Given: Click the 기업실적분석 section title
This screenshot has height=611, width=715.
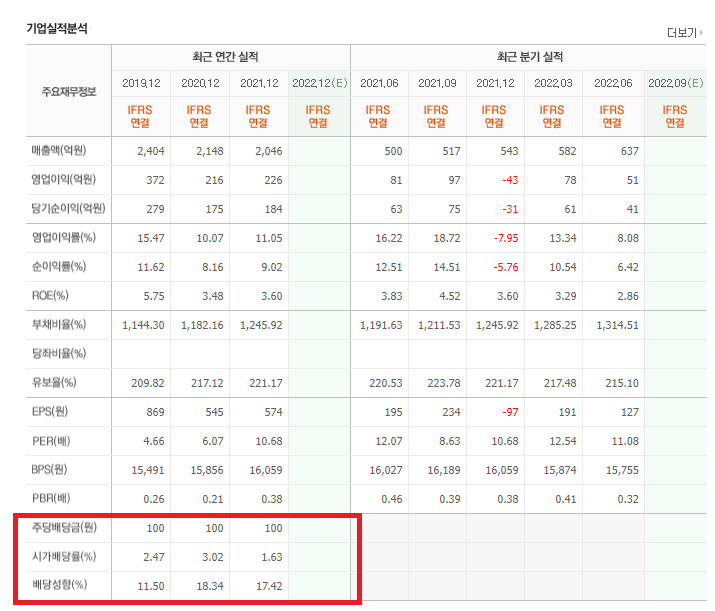Looking at the screenshot, I should [57, 28].
